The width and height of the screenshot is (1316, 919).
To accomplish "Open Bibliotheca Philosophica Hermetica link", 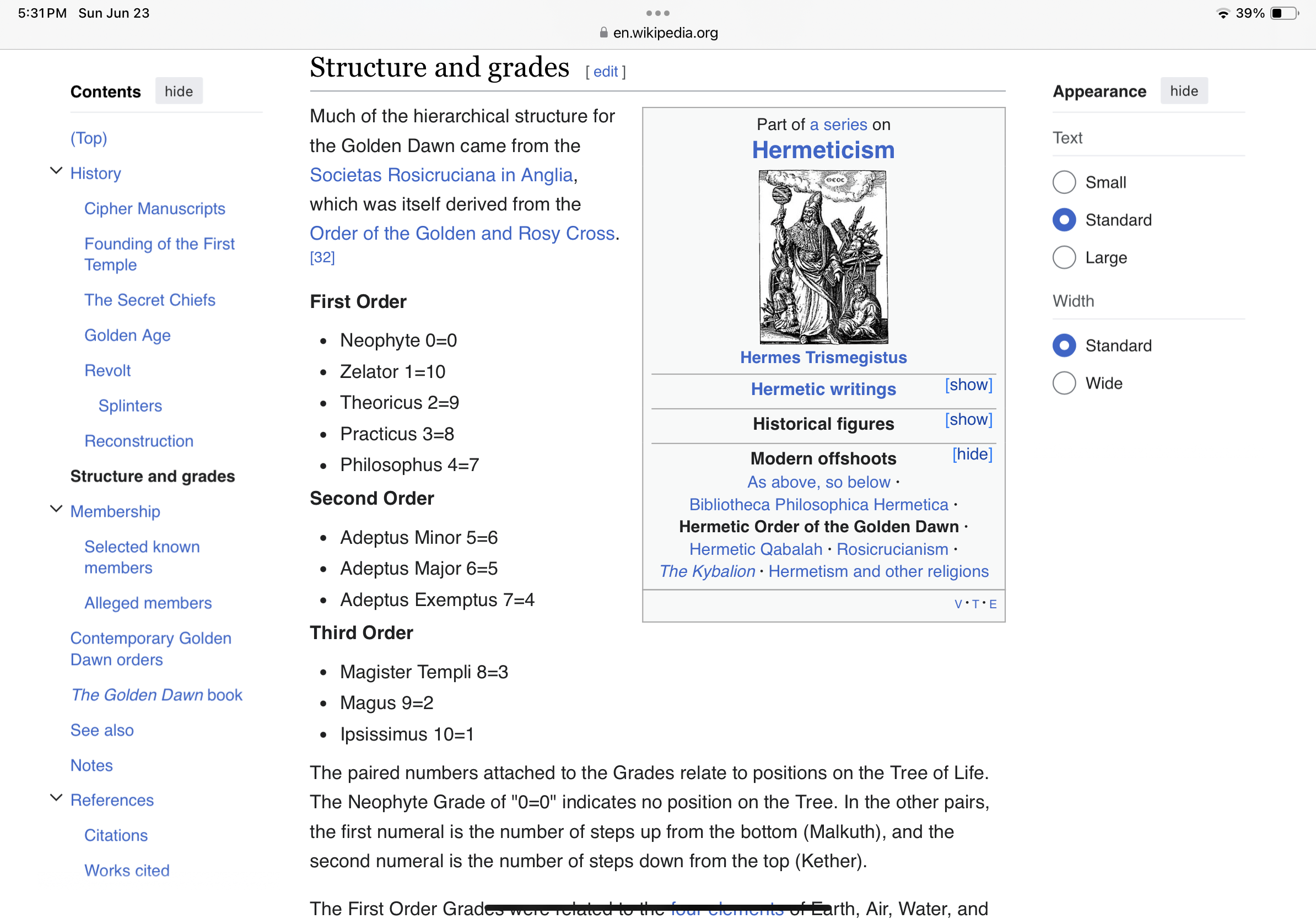I will point(818,505).
